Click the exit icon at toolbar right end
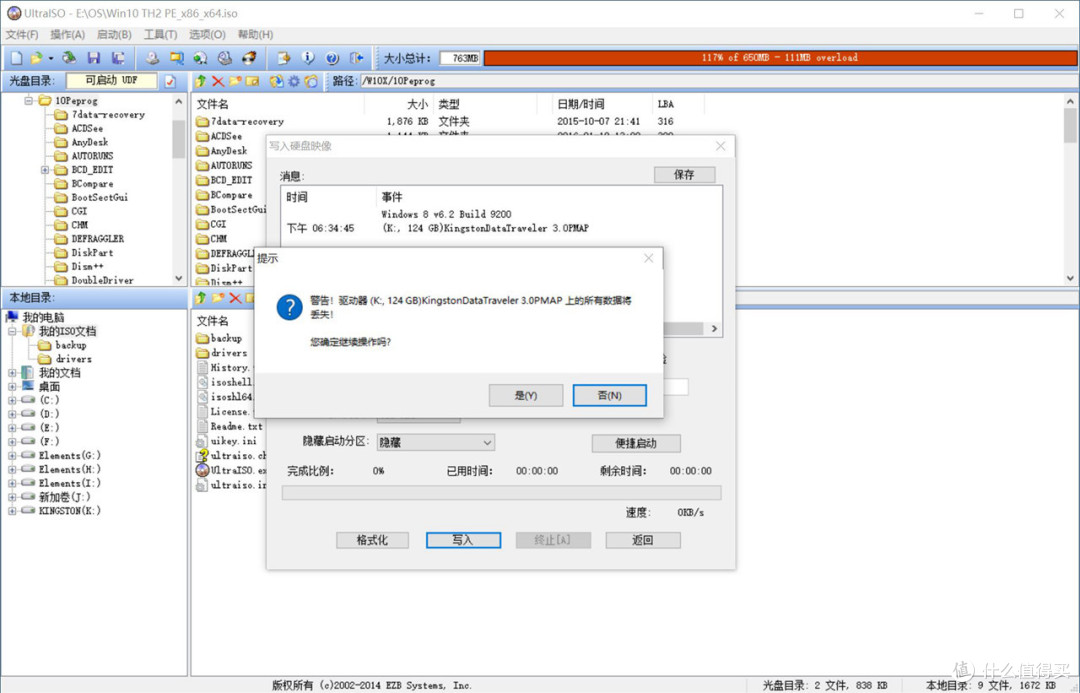 356,57
